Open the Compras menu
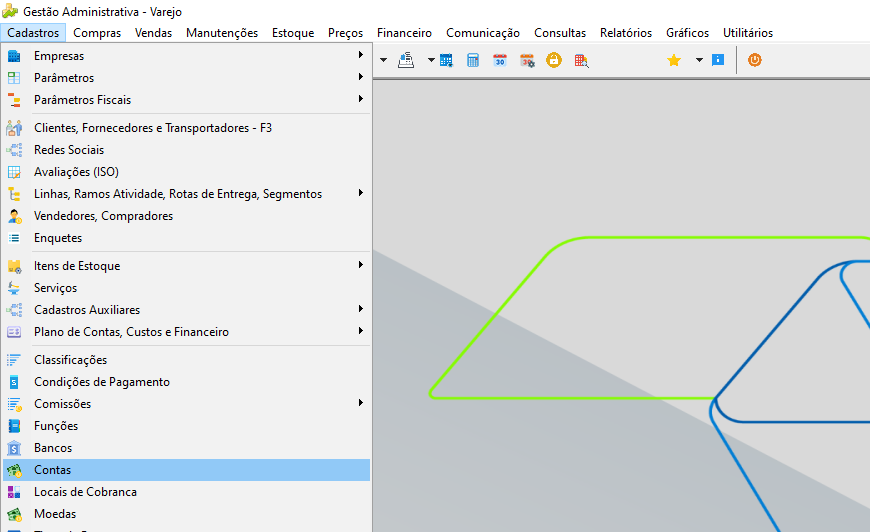The width and height of the screenshot is (870, 532). [97, 33]
